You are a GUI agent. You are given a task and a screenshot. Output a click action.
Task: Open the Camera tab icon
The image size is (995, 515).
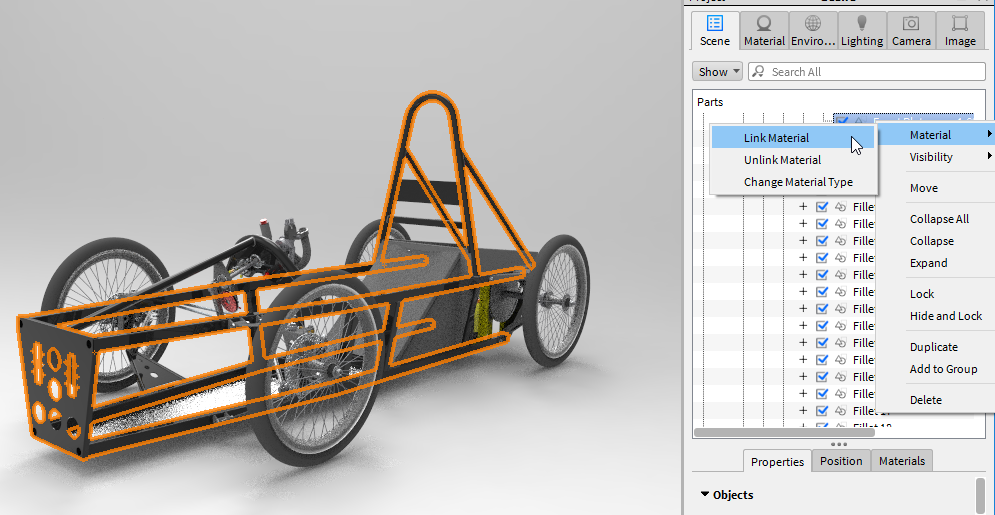911,23
